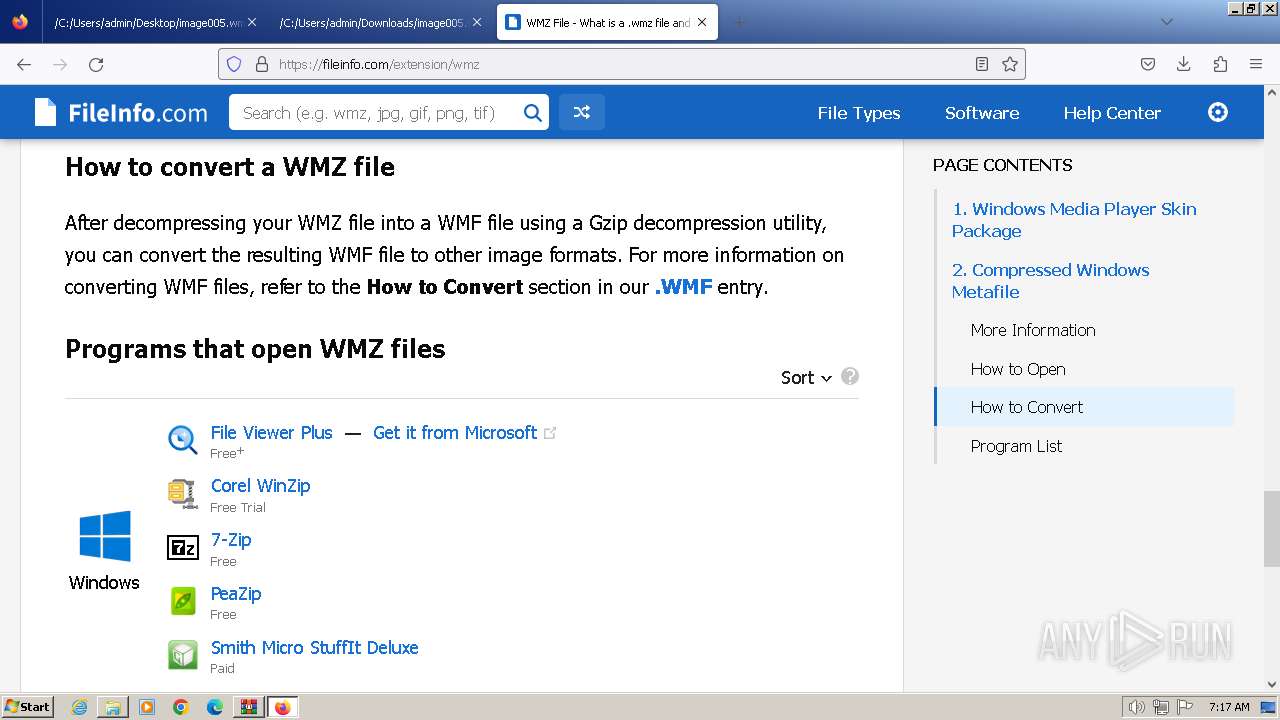The height and width of the screenshot is (720, 1280).
Task: Open Chrome from the taskbar
Action: pyautogui.click(x=181, y=707)
